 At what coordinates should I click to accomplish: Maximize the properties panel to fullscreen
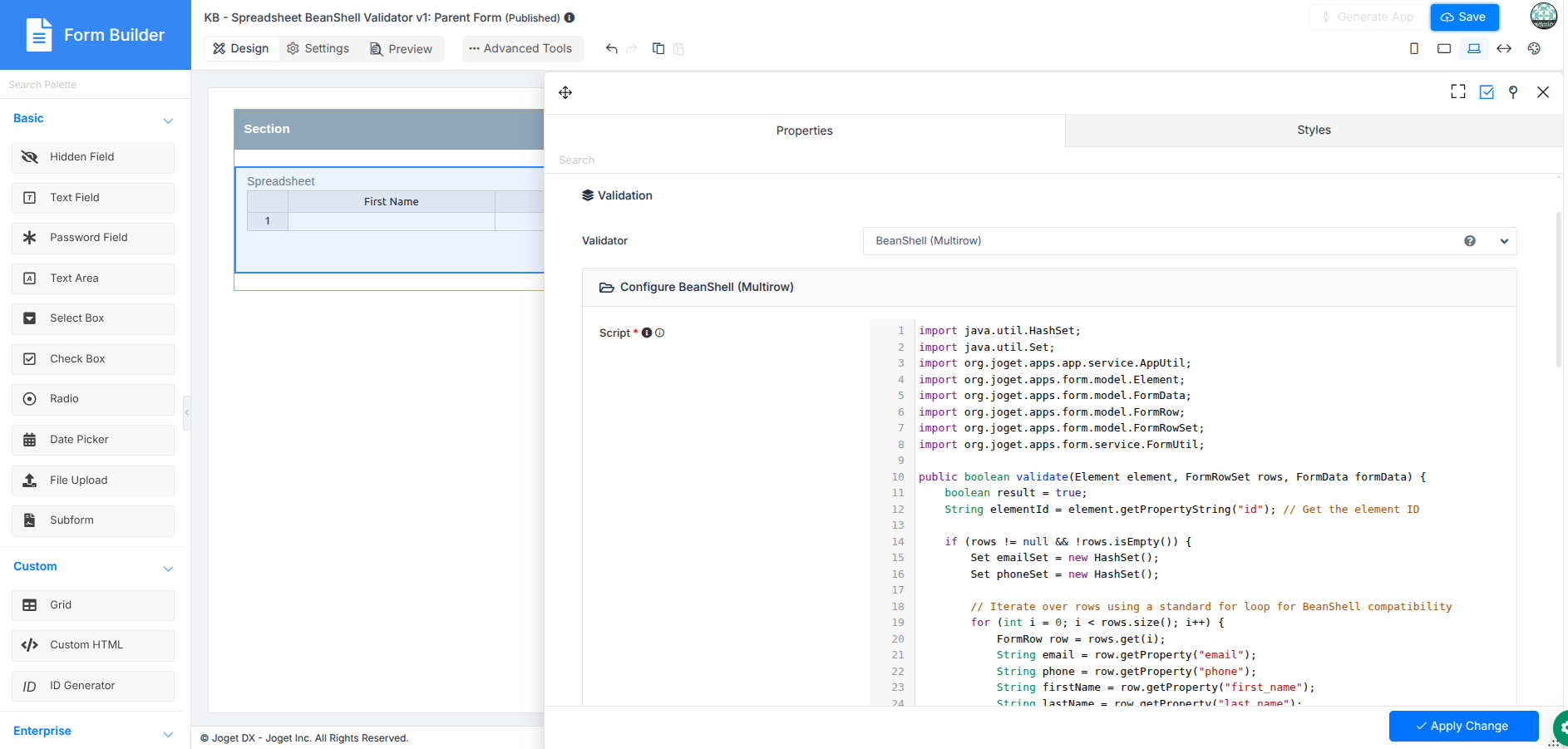click(1458, 91)
